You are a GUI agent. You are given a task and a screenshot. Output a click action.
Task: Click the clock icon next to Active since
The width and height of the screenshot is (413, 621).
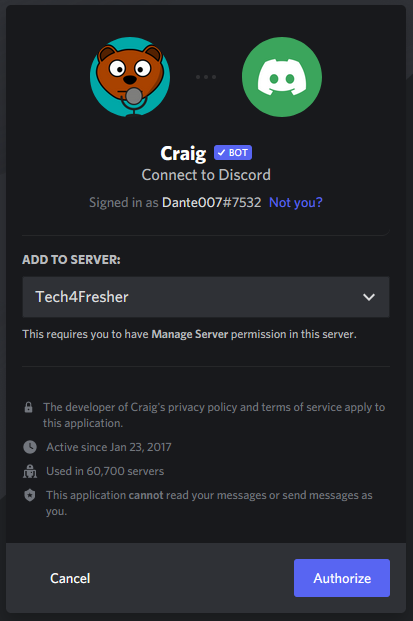[30, 447]
